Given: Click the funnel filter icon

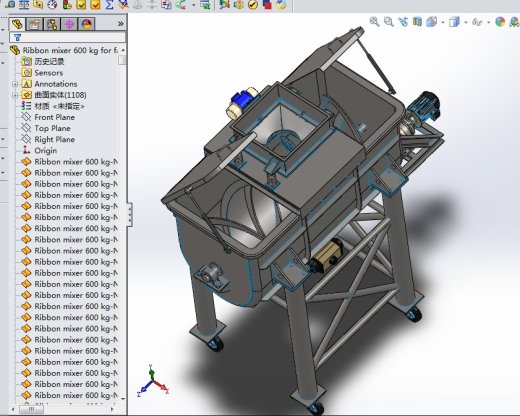Looking at the screenshot, I should (x=17, y=37).
